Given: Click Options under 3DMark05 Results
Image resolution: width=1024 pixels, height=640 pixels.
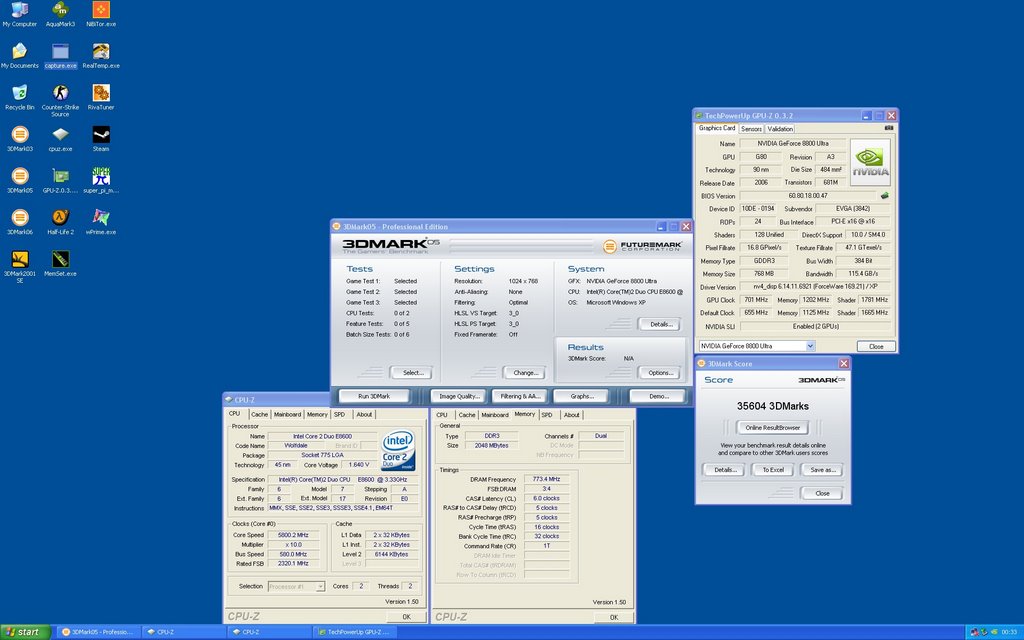Looking at the screenshot, I should coord(660,372).
